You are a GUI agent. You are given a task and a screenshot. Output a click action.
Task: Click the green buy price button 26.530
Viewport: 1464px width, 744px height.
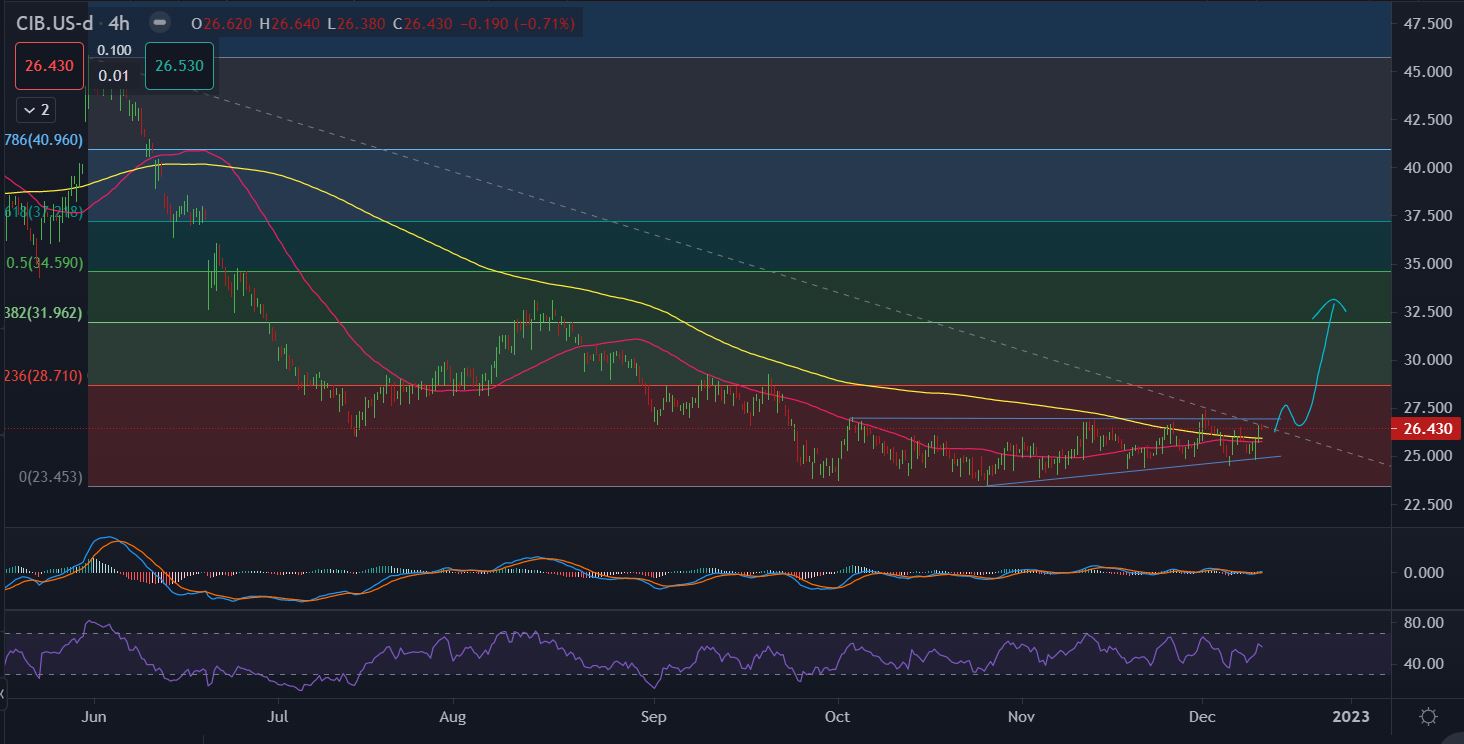pyautogui.click(x=179, y=66)
